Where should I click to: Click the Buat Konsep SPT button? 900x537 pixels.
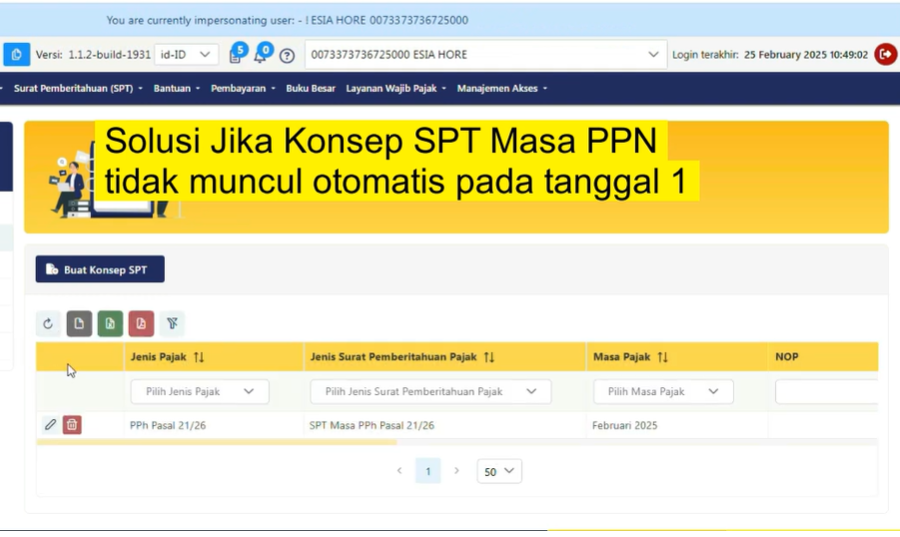100,269
